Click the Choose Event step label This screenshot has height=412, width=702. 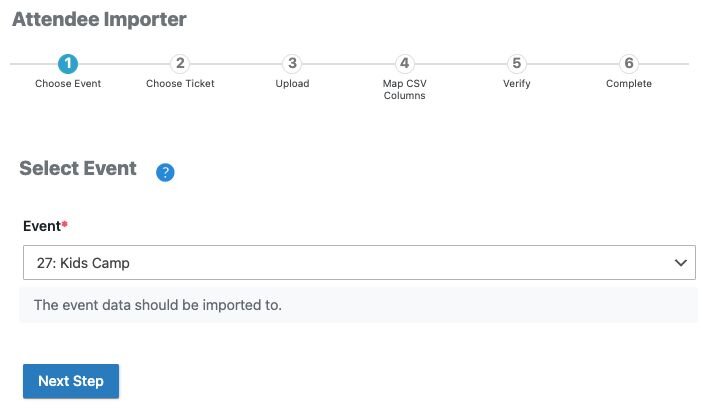click(x=68, y=84)
